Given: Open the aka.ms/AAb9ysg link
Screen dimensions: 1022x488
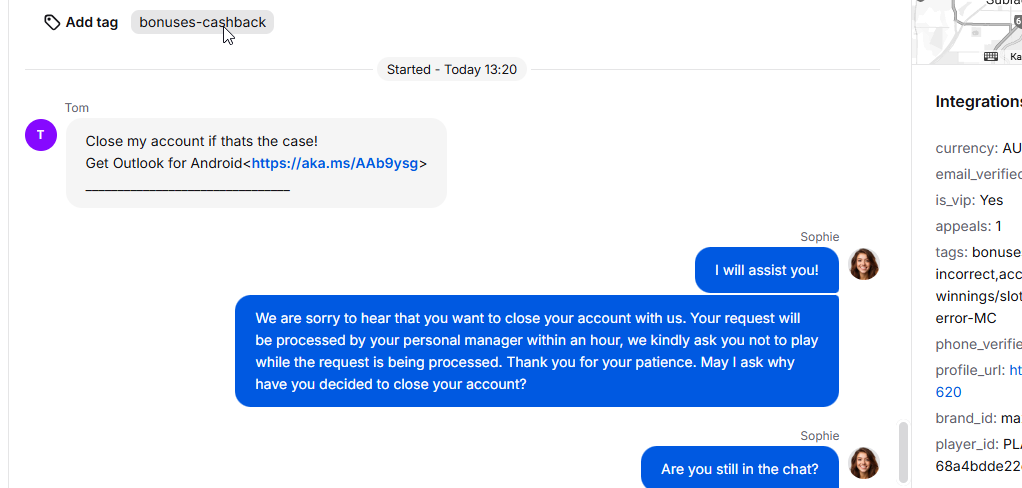Looking at the screenshot, I should tap(335, 164).
